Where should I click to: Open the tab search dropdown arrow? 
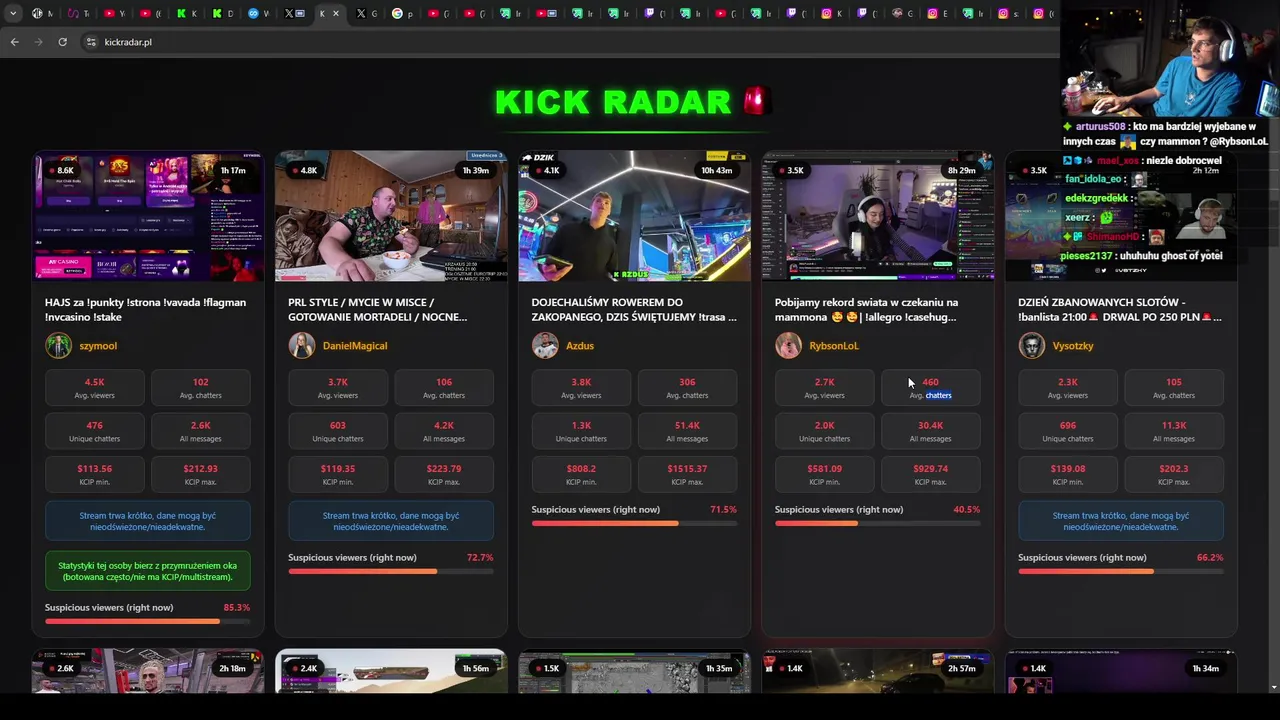13,14
